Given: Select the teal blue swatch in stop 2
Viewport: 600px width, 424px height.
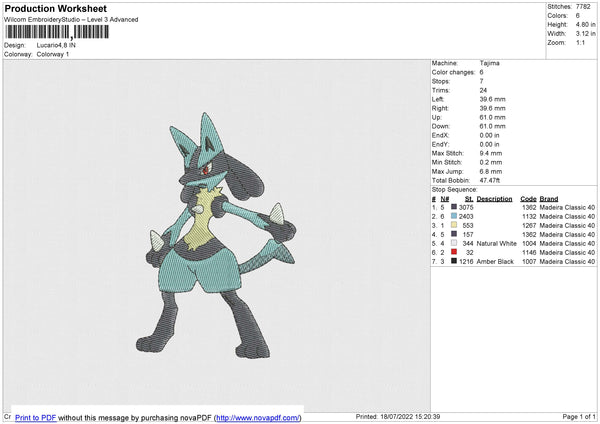Looking at the screenshot, I should click(454, 216).
